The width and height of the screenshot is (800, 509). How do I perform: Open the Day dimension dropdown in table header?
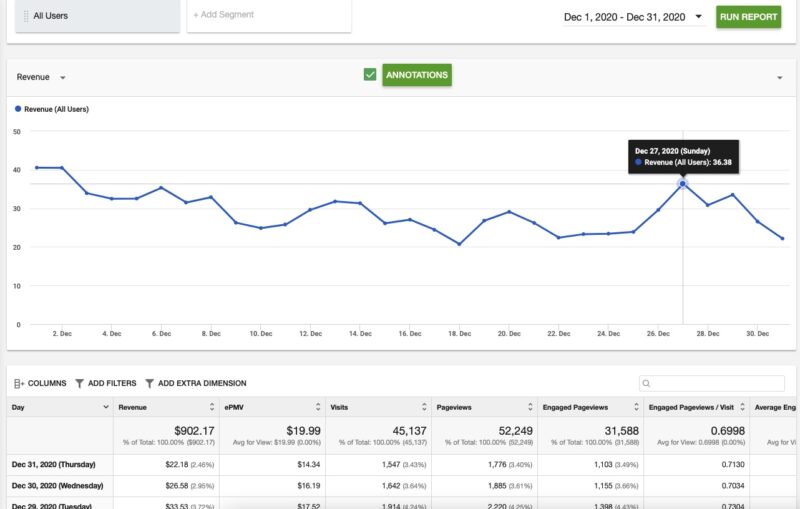(105, 407)
